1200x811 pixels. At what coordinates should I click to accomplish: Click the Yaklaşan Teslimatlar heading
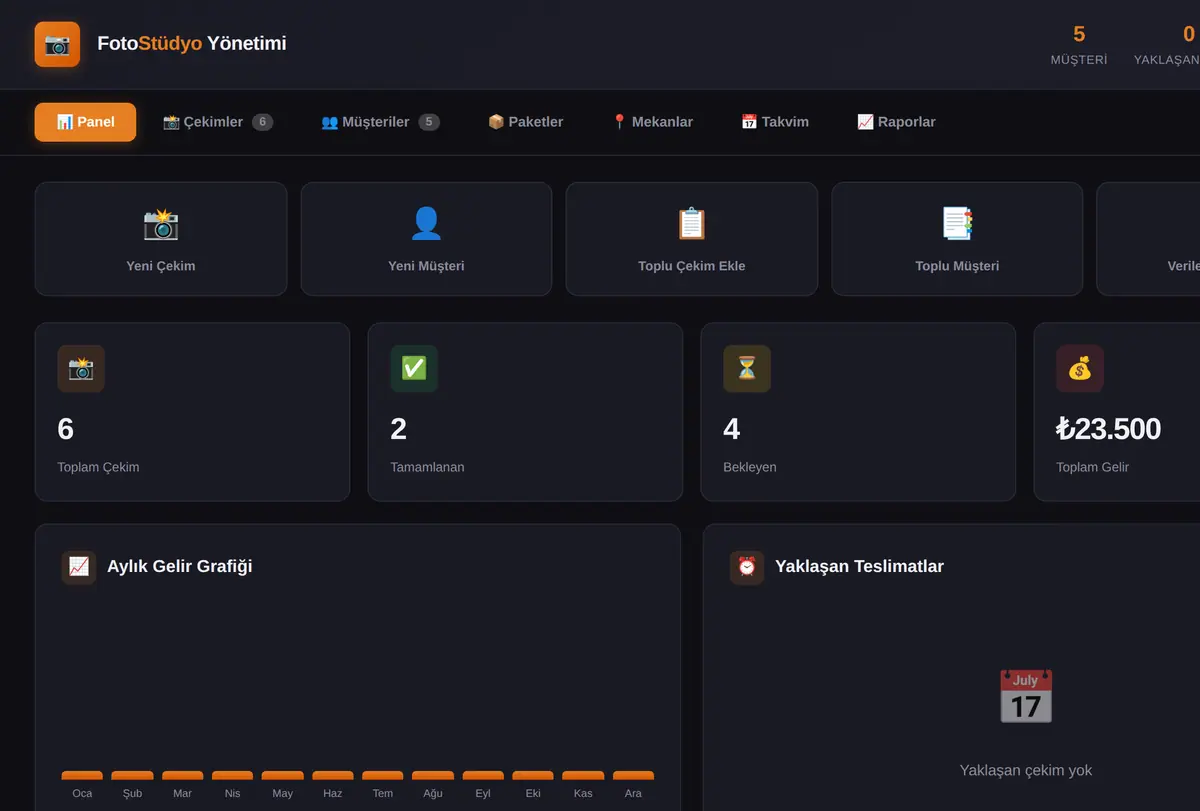click(859, 567)
